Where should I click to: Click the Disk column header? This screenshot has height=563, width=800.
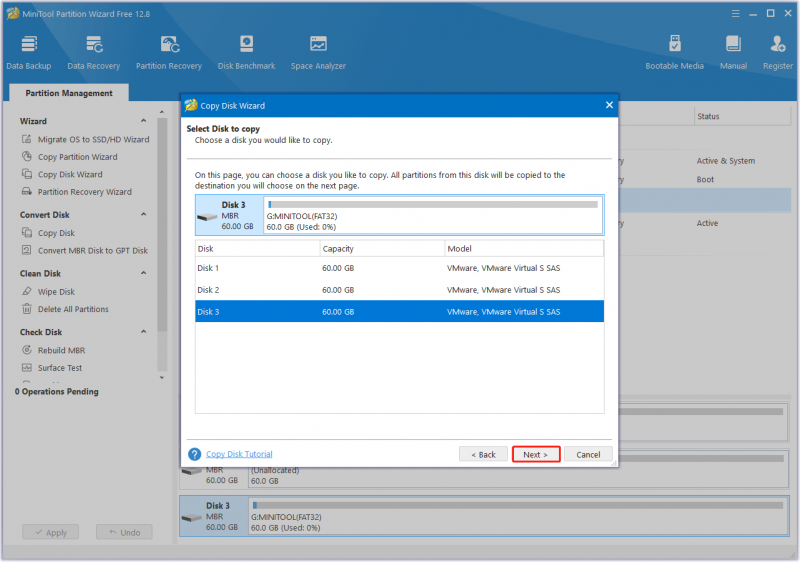258,249
